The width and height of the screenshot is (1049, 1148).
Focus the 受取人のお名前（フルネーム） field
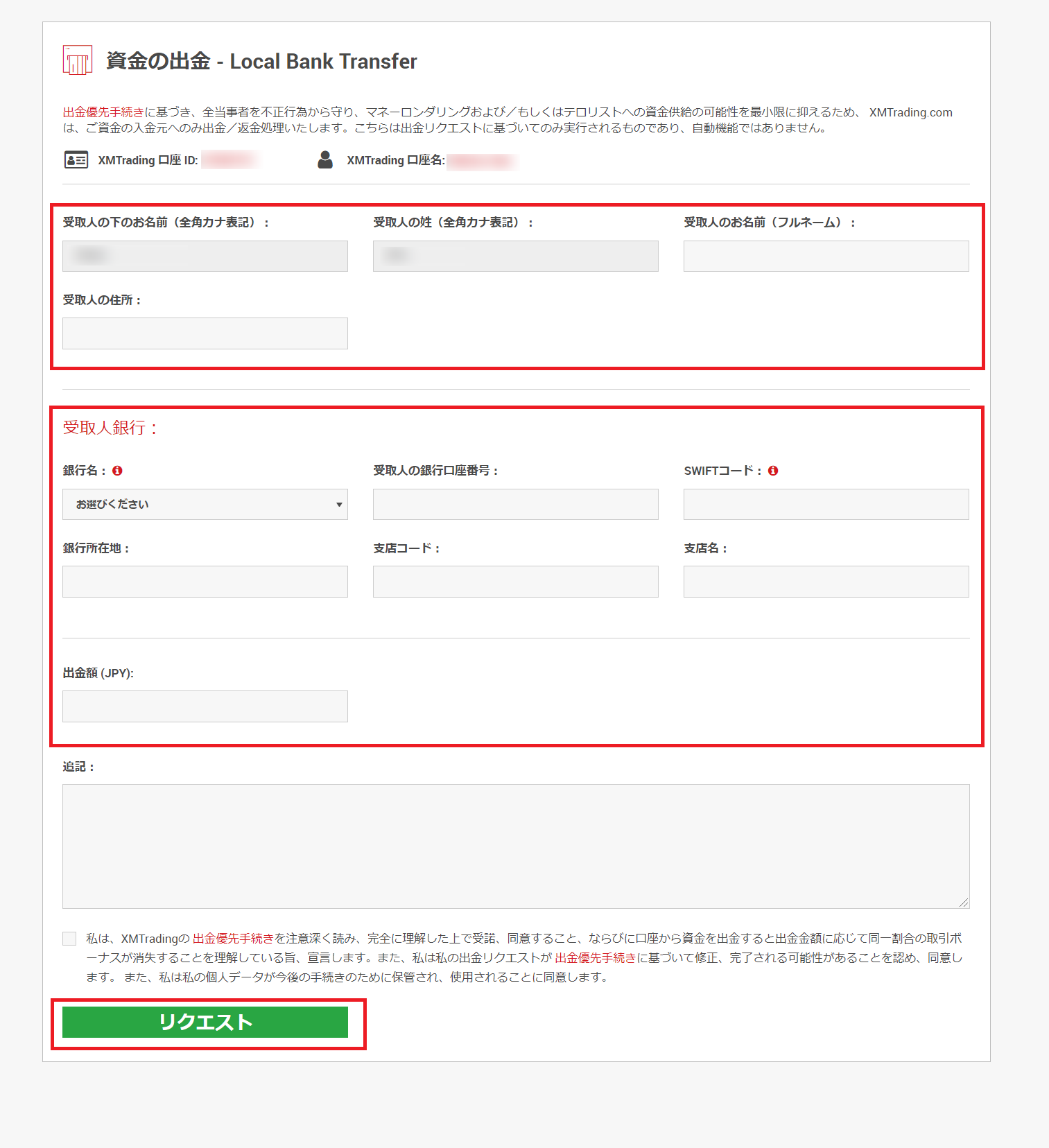826,256
